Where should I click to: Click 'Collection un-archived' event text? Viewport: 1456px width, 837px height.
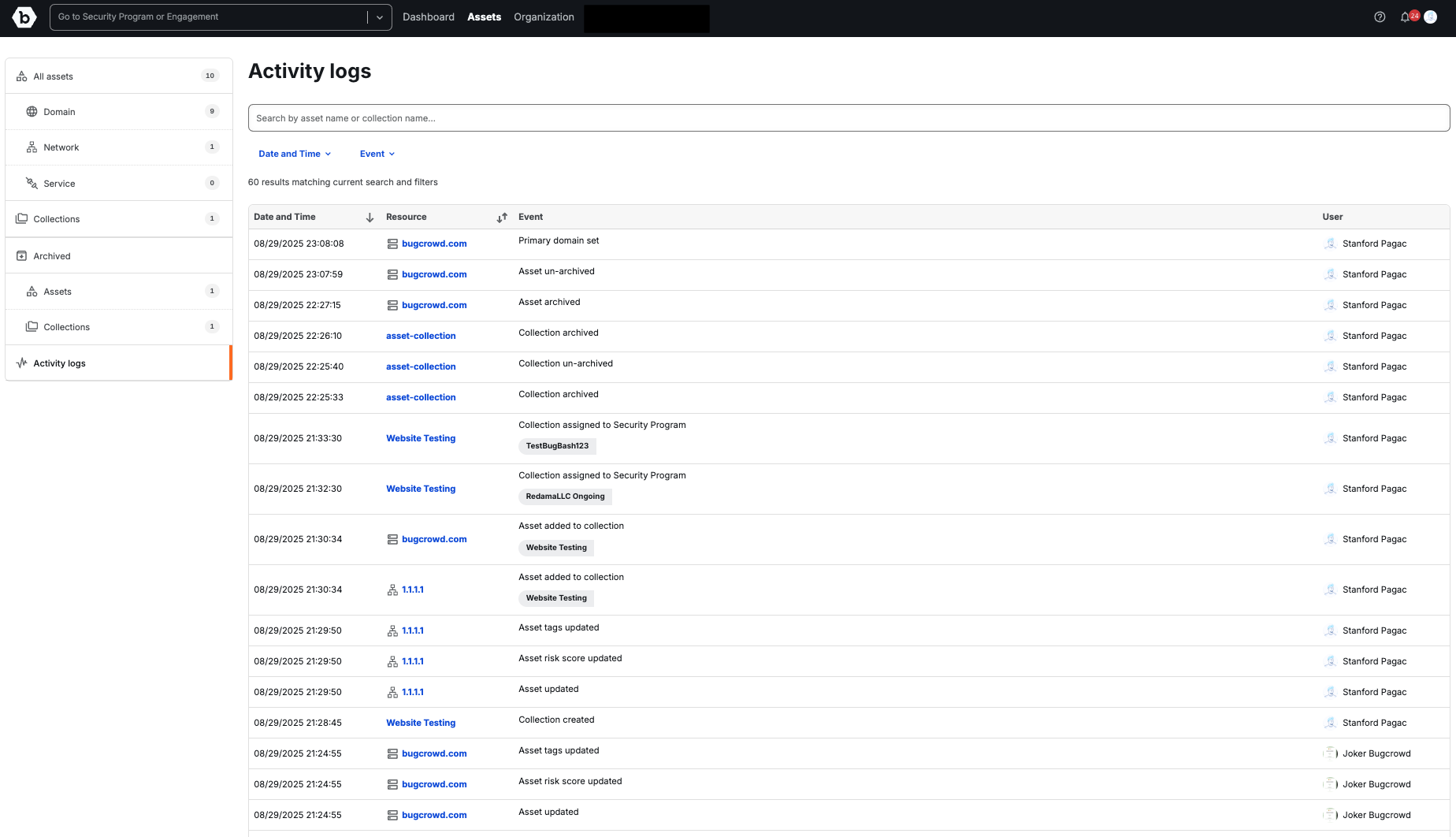[566, 364]
